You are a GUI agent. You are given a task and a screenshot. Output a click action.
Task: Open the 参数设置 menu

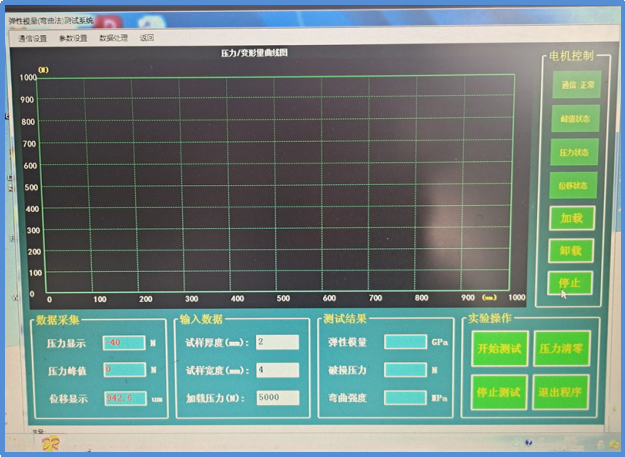click(x=73, y=38)
